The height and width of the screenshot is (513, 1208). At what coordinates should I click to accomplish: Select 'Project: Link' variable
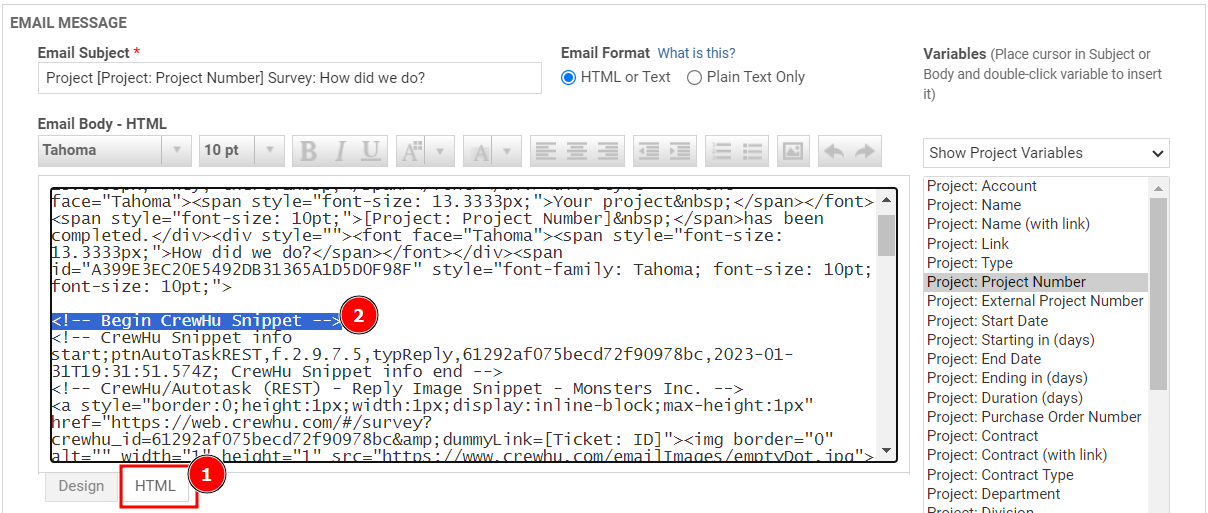968,244
